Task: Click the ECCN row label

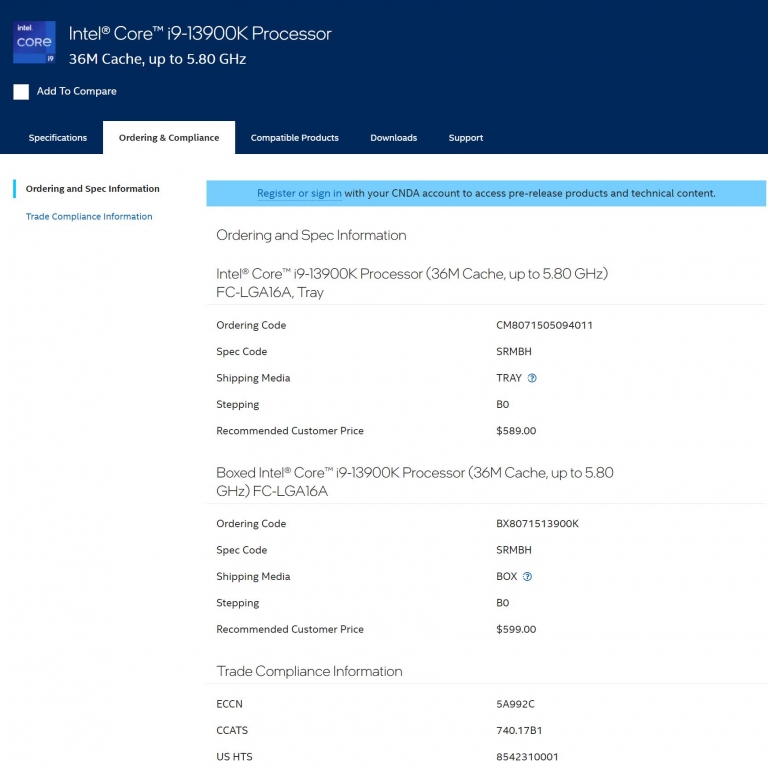Action: click(229, 704)
